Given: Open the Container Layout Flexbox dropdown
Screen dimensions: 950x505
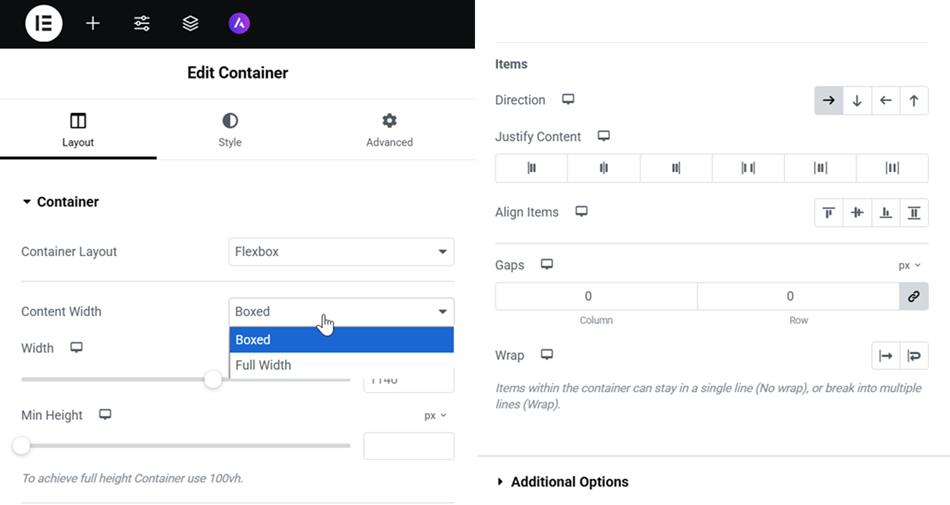Looking at the screenshot, I should pos(341,252).
